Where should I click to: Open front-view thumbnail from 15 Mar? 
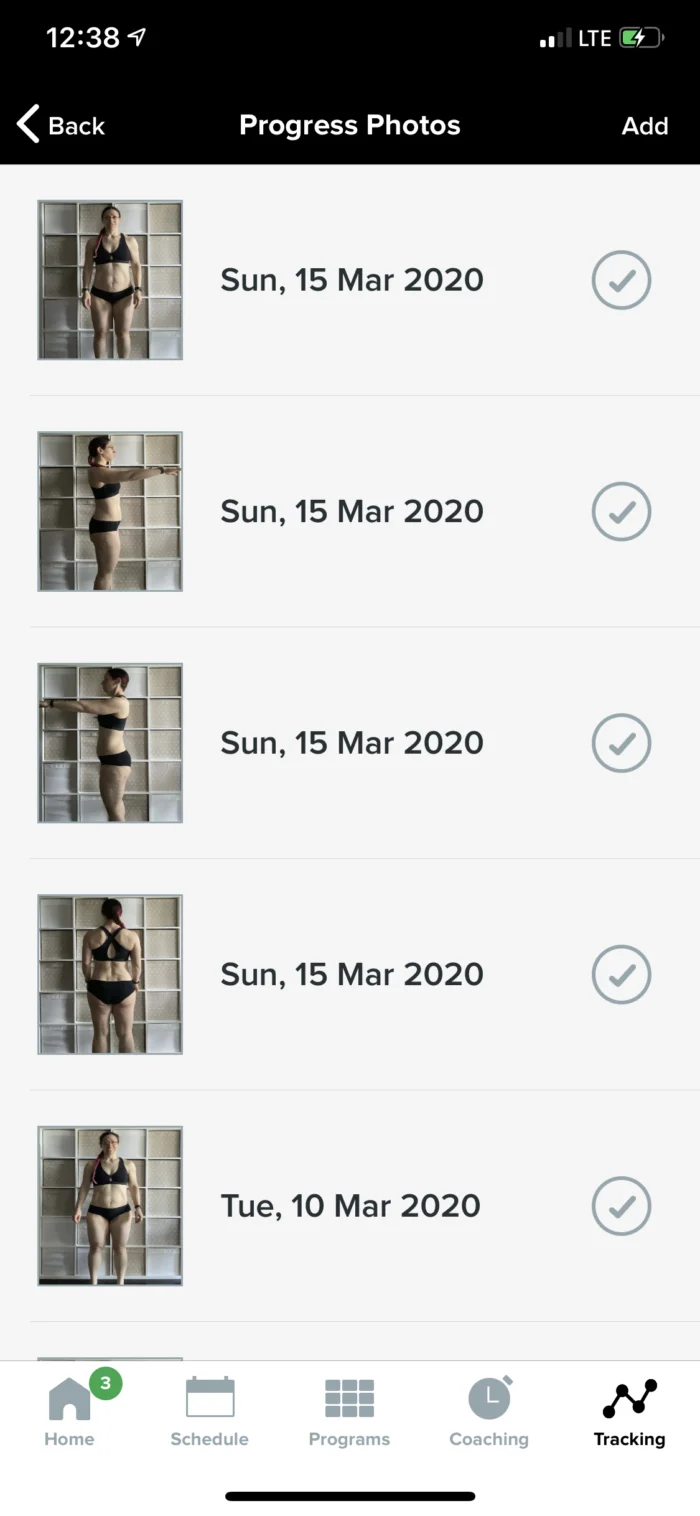click(x=110, y=280)
